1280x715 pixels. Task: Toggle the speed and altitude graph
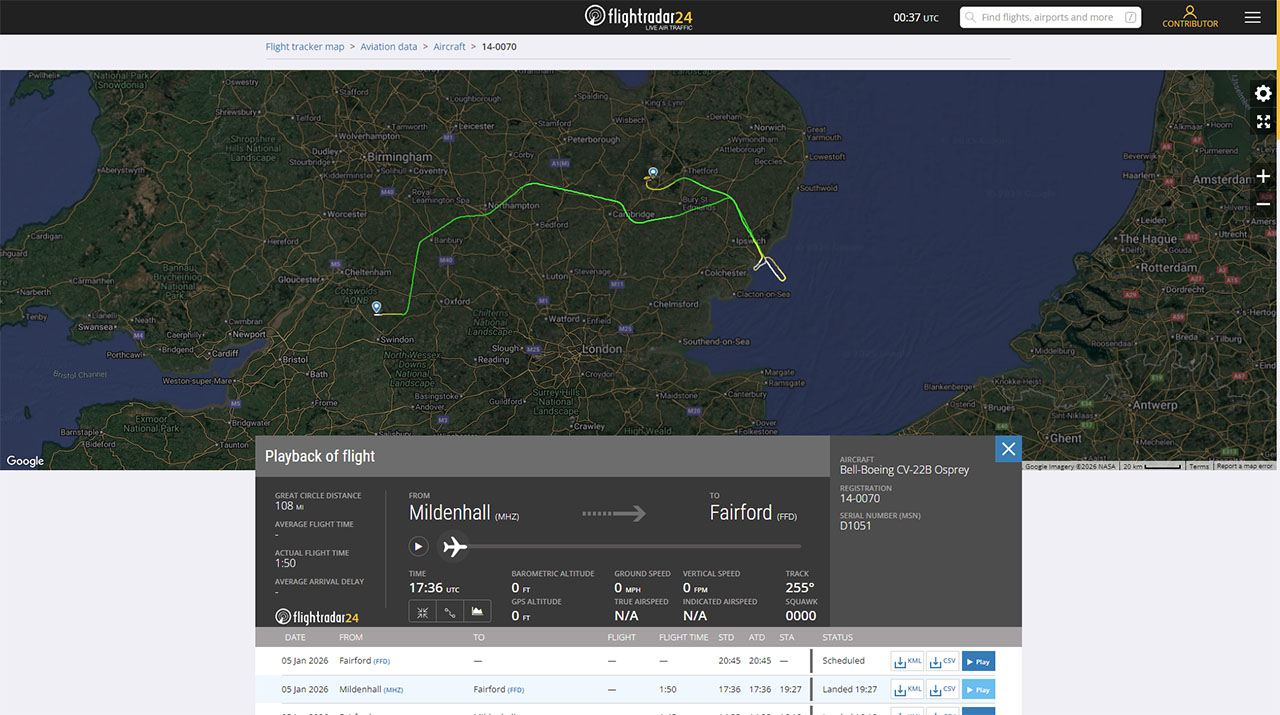[477, 611]
